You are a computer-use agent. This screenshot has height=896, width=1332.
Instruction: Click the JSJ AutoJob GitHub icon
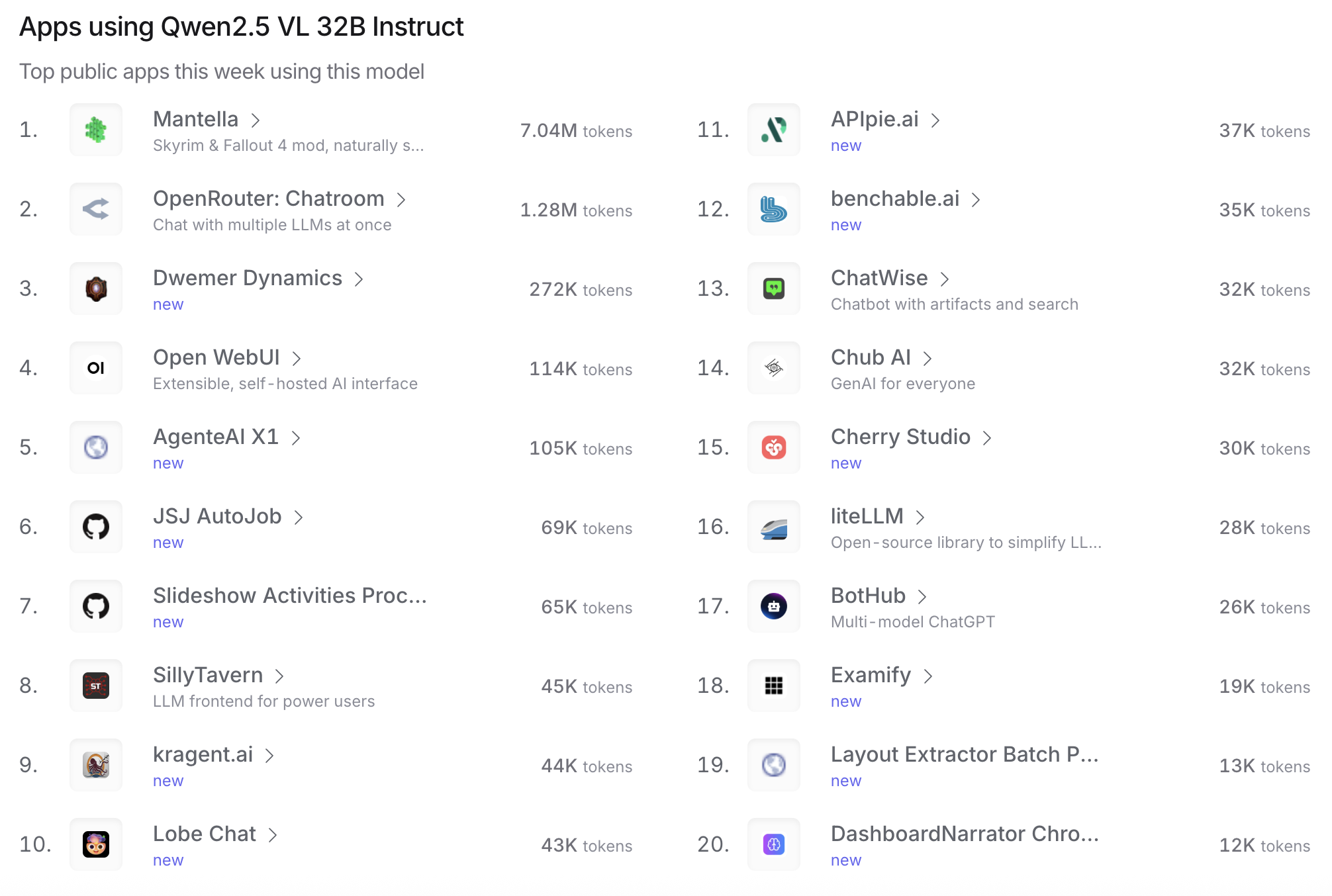[x=96, y=527]
